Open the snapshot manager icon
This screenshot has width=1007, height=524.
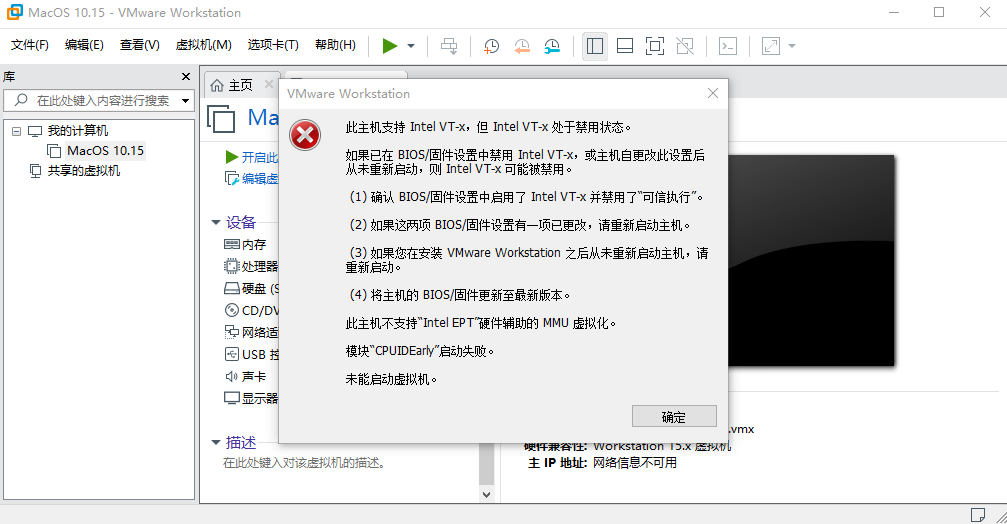(x=552, y=46)
